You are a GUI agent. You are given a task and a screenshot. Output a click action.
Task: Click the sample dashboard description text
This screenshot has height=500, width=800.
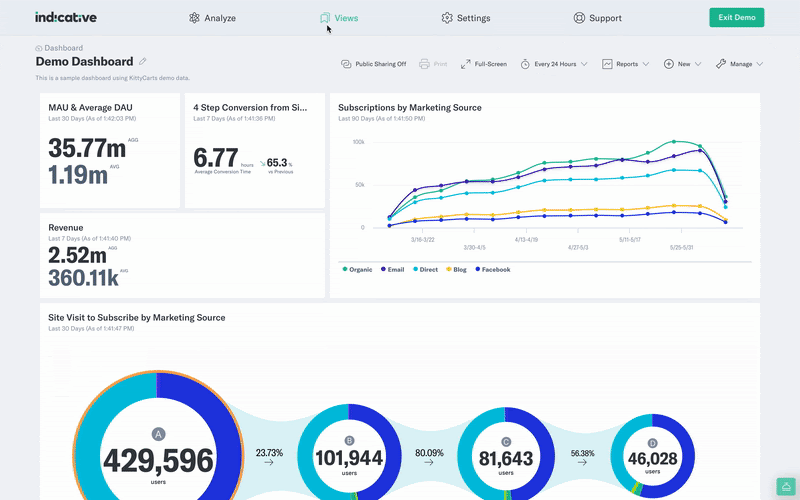coord(112,78)
